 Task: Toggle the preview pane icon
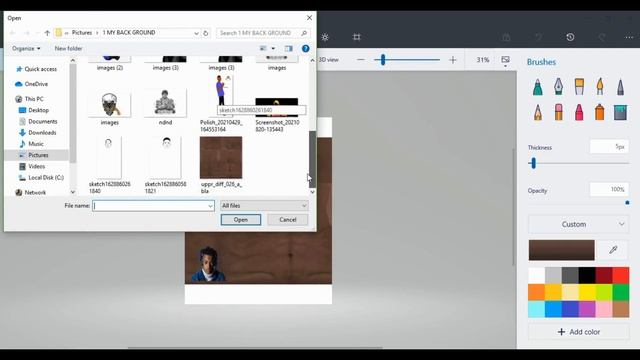289,49
